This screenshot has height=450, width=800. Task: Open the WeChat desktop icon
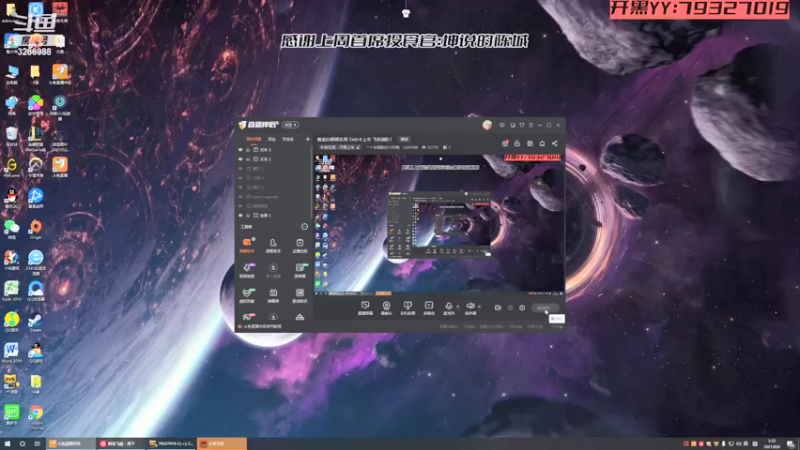[x=11, y=229]
